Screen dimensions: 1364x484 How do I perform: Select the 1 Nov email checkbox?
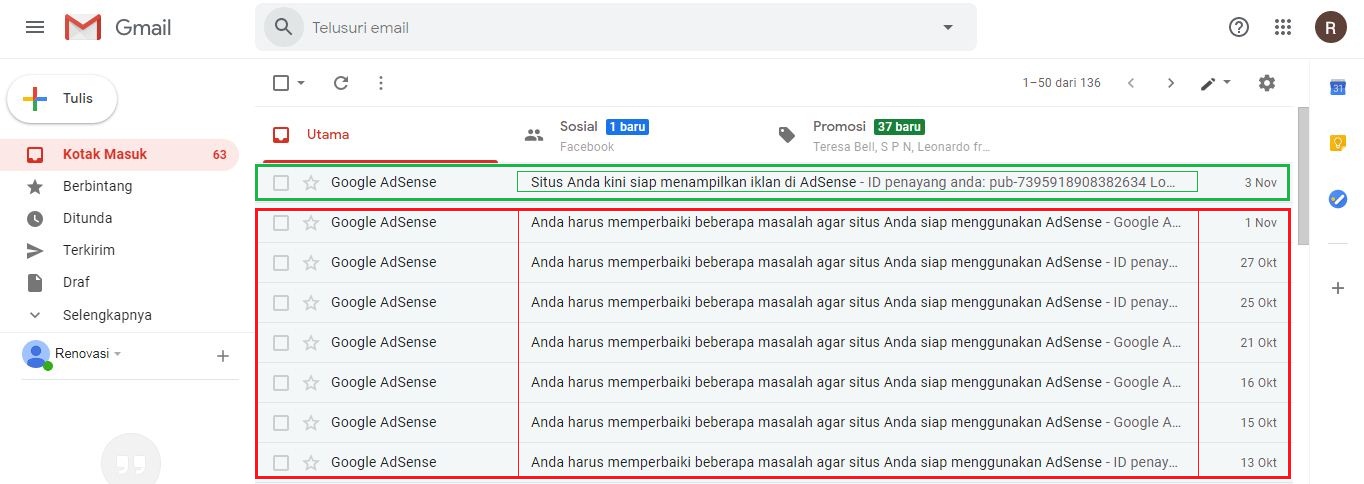(281, 222)
